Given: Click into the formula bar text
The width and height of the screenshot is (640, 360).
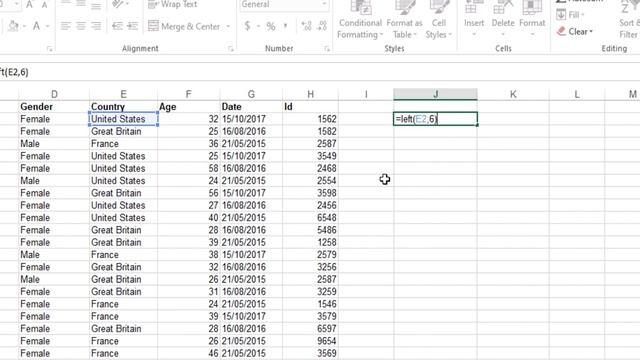Looking at the screenshot, I should [14, 72].
